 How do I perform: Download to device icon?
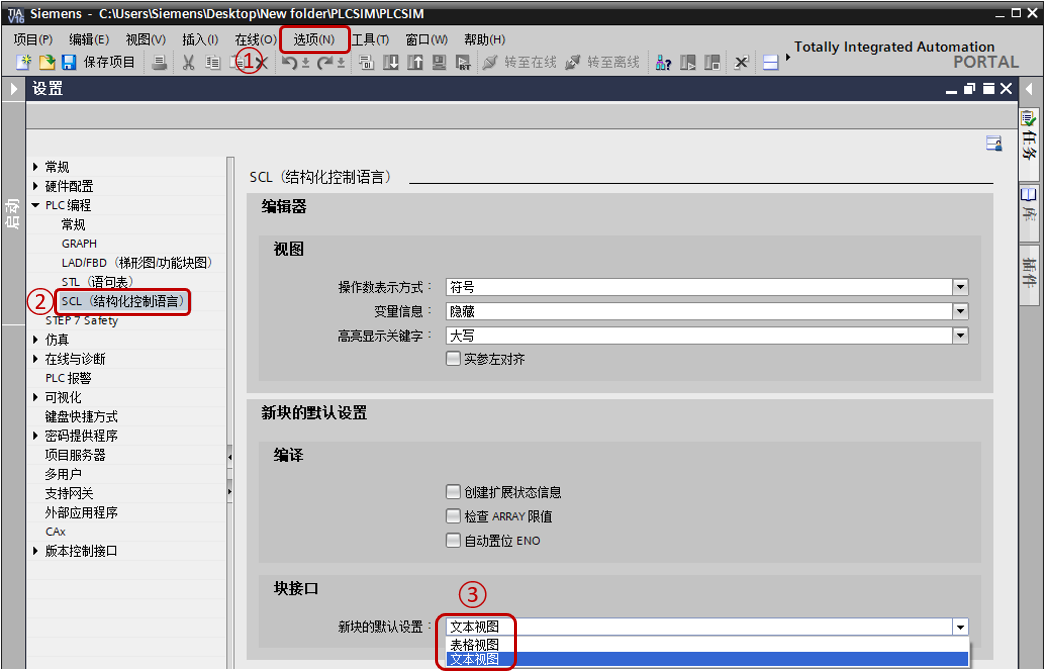coord(391,63)
